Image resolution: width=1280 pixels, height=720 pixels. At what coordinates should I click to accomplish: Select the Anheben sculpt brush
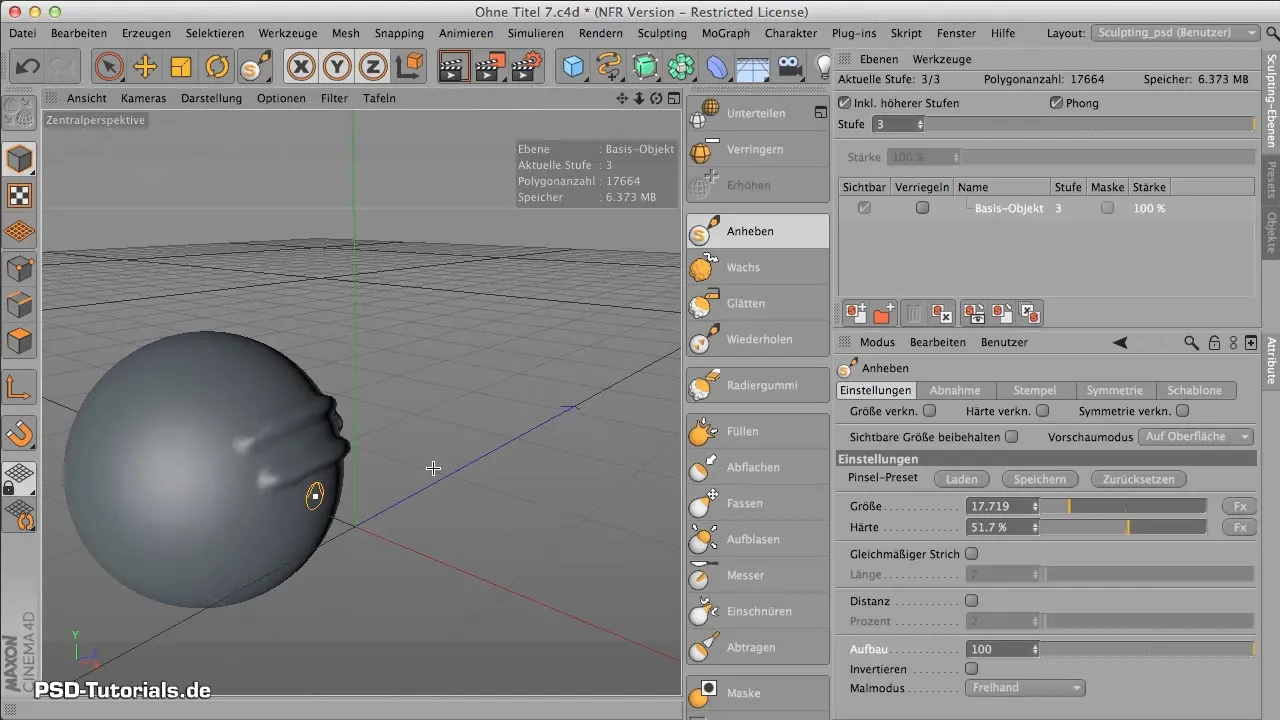tap(757, 231)
